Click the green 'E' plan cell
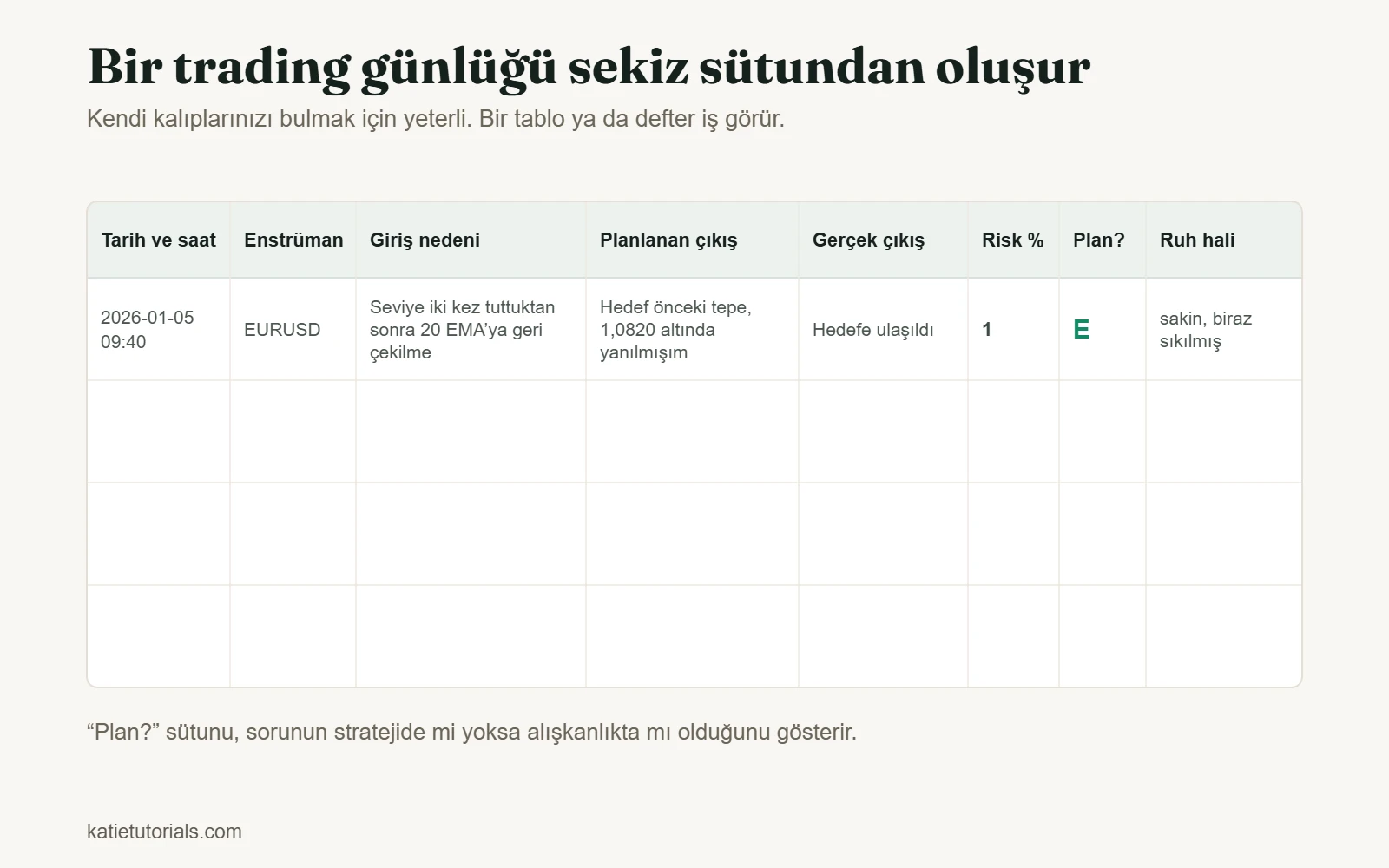The width and height of the screenshot is (1389, 868). pyautogui.click(x=1103, y=330)
